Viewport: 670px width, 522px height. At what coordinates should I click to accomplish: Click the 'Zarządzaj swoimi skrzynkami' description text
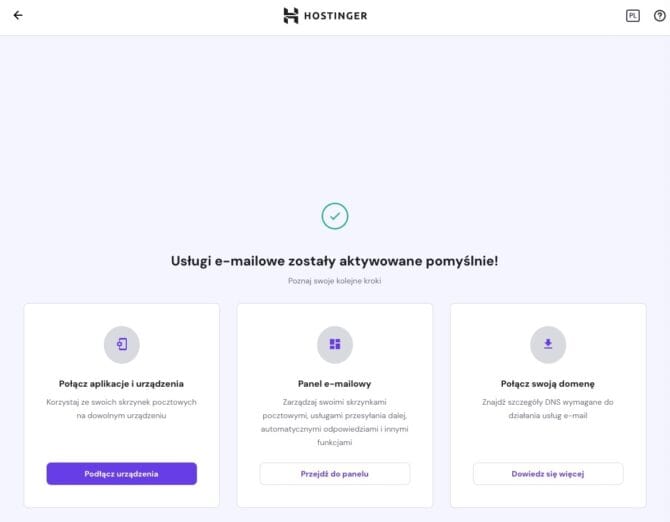click(x=335, y=421)
